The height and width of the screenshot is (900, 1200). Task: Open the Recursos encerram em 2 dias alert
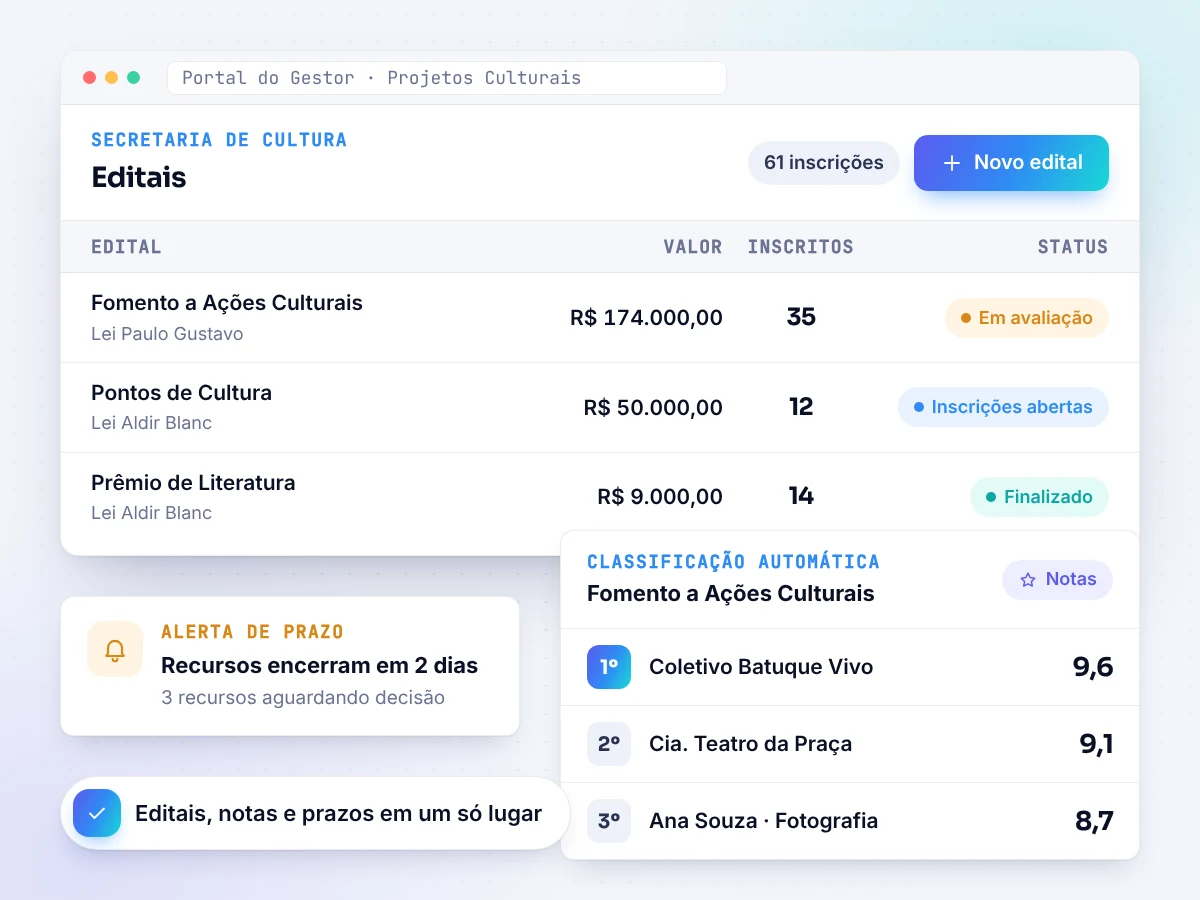[x=320, y=666]
